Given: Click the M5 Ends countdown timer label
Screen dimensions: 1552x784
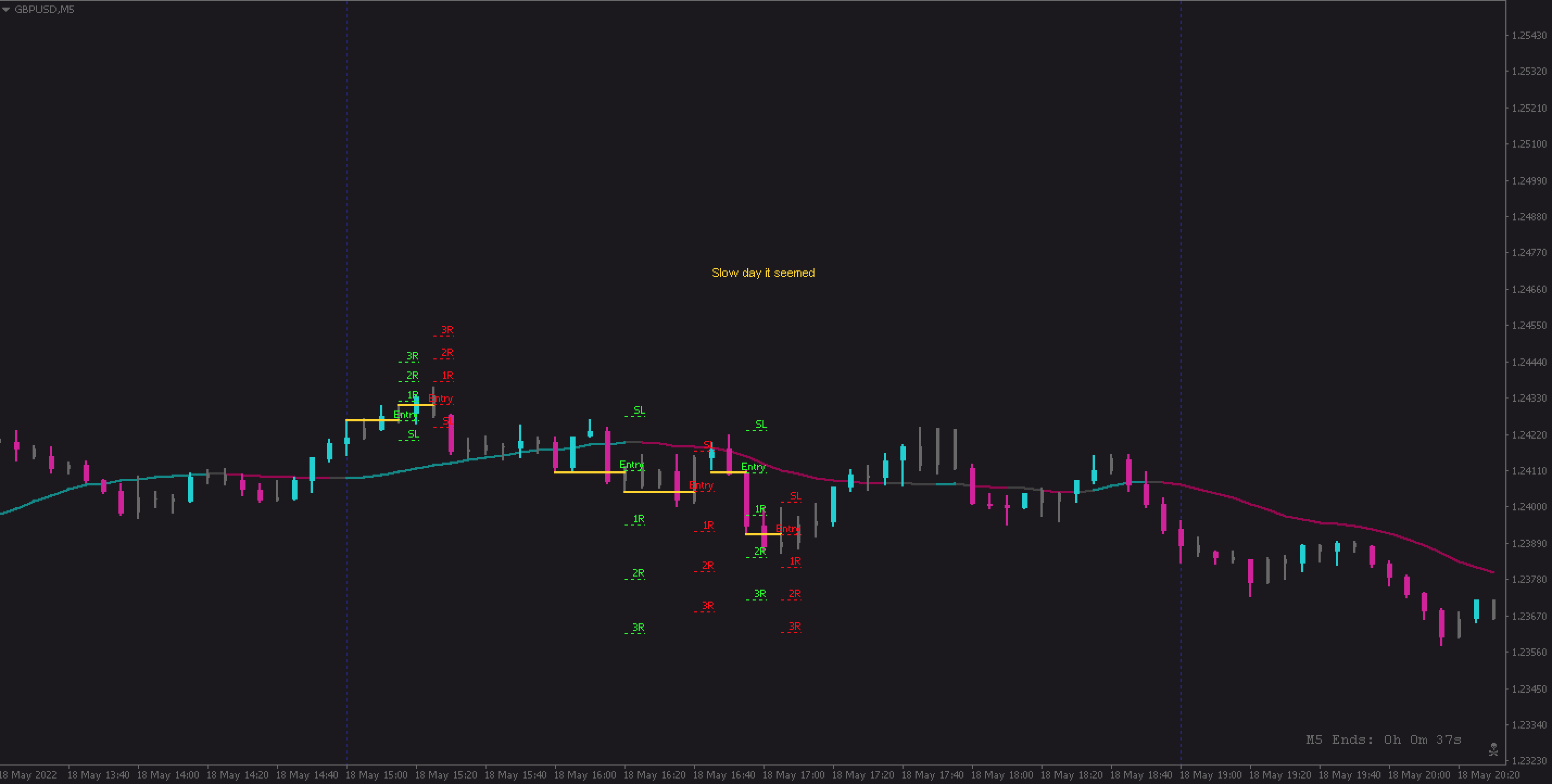Looking at the screenshot, I should coord(1383,739).
